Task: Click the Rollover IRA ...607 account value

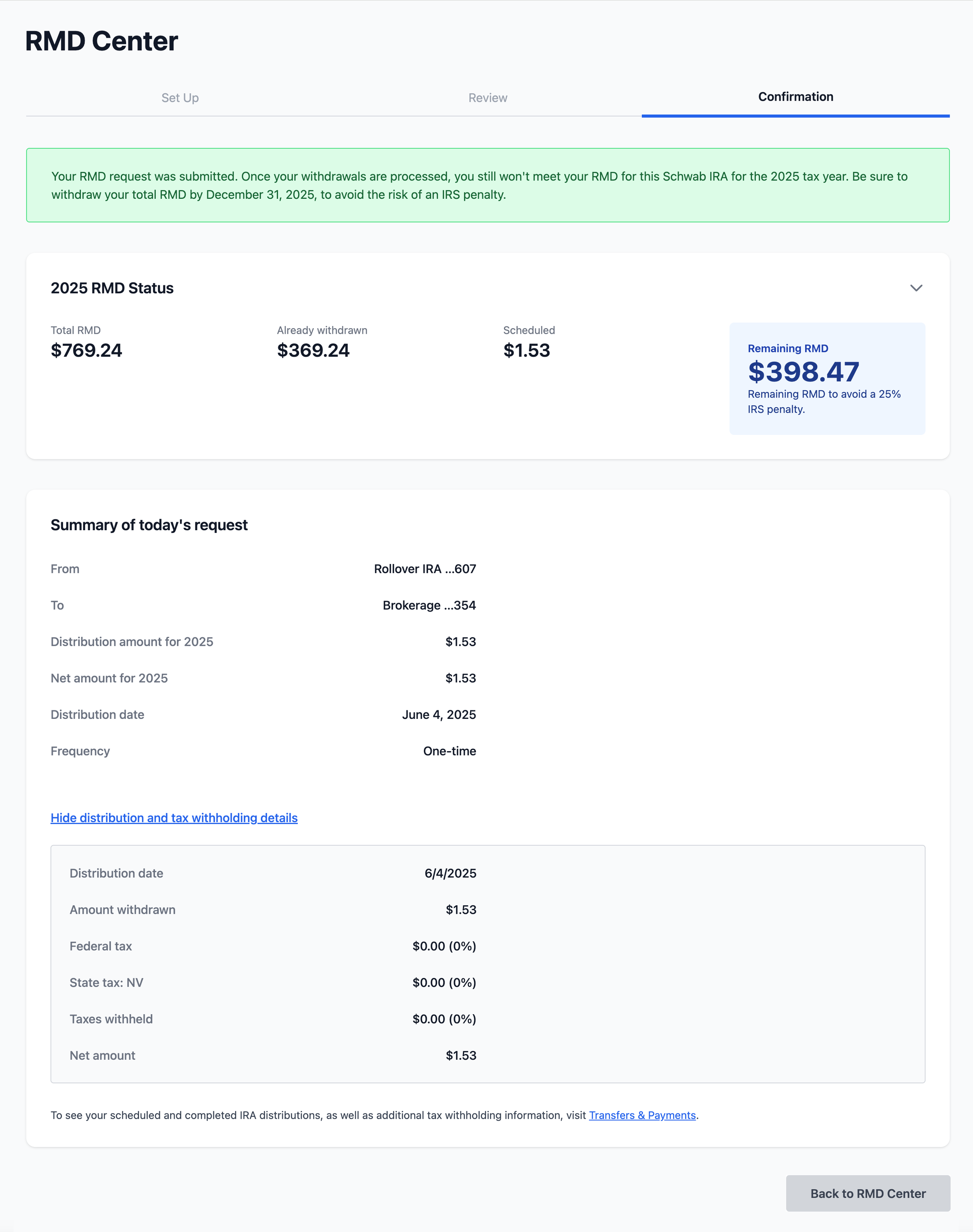Action: [x=425, y=569]
